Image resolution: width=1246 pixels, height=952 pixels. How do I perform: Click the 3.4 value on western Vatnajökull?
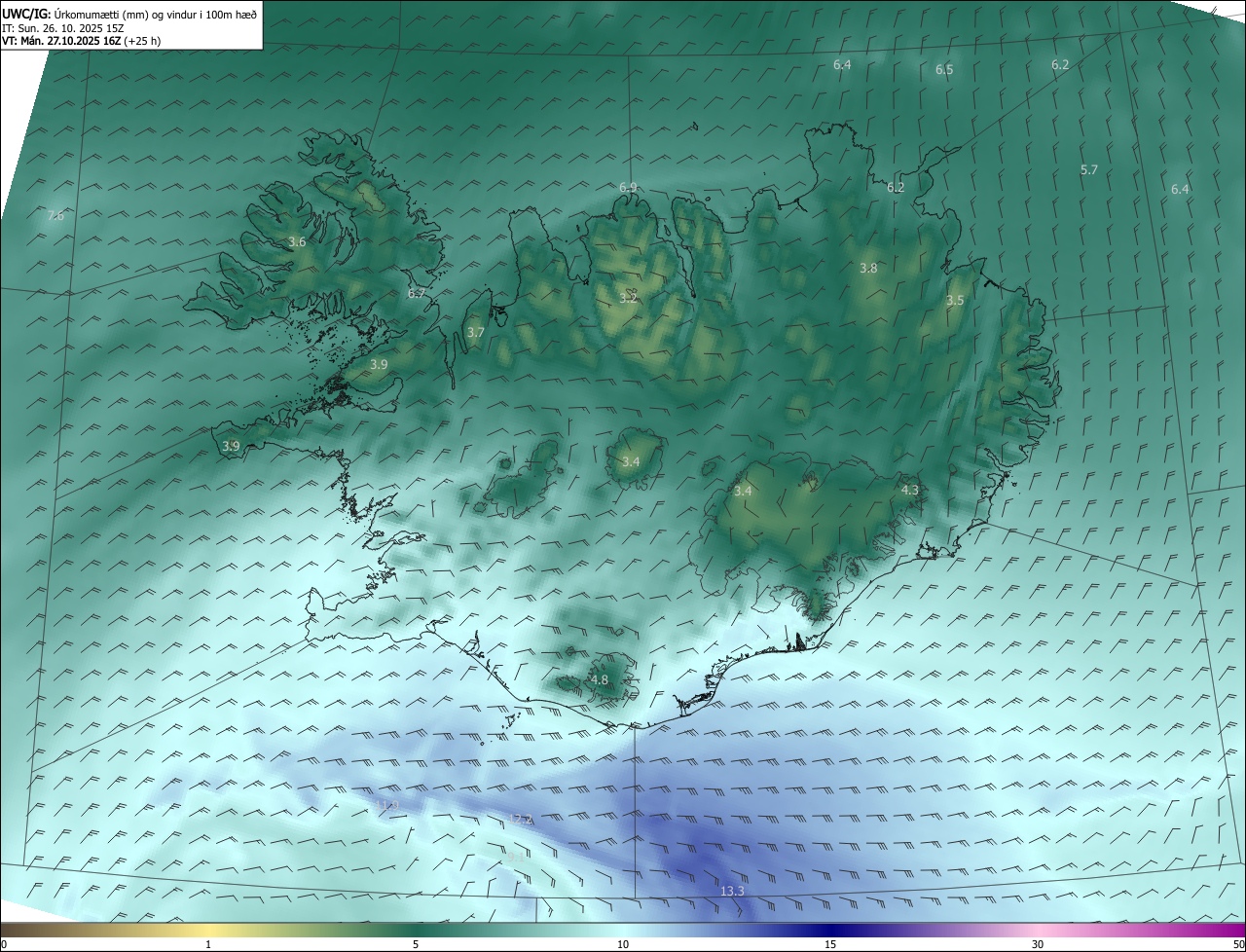click(743, 491)
